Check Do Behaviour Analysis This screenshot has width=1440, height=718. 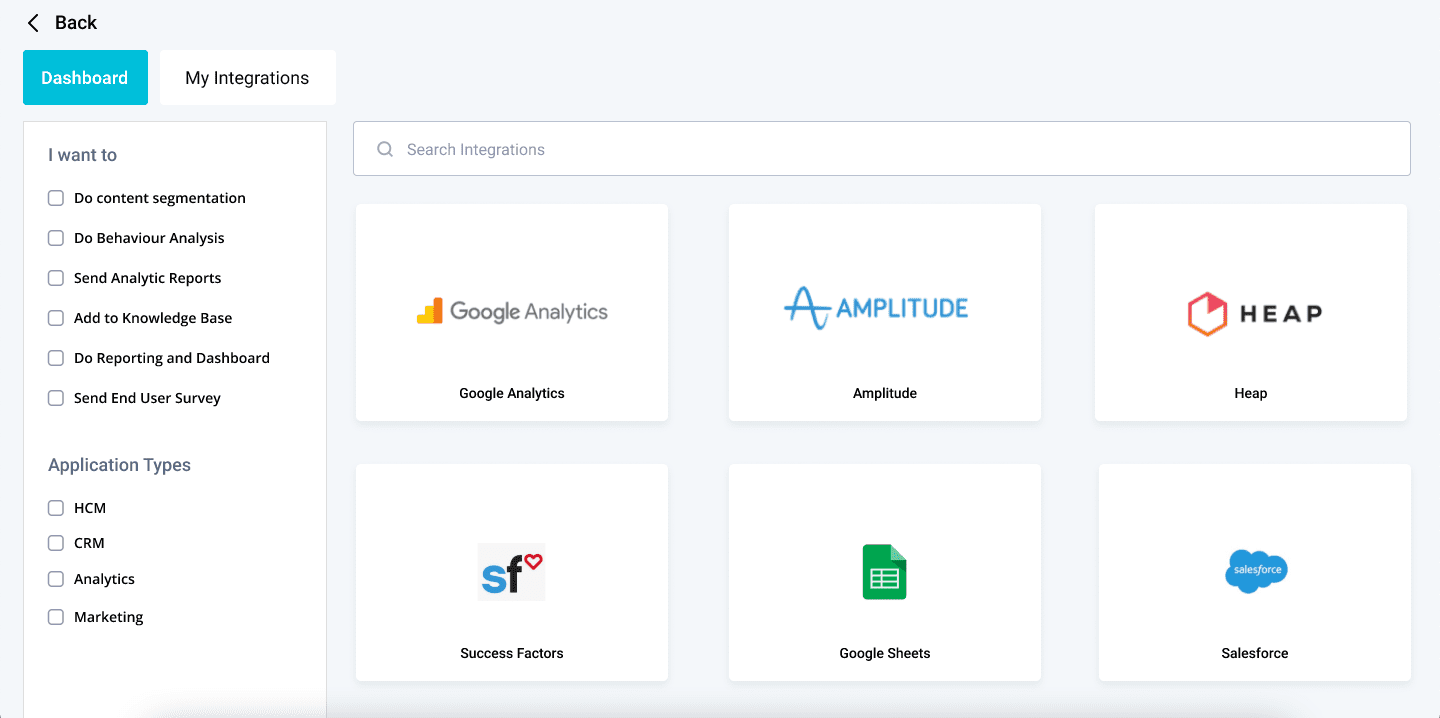(x=56, y=238)
